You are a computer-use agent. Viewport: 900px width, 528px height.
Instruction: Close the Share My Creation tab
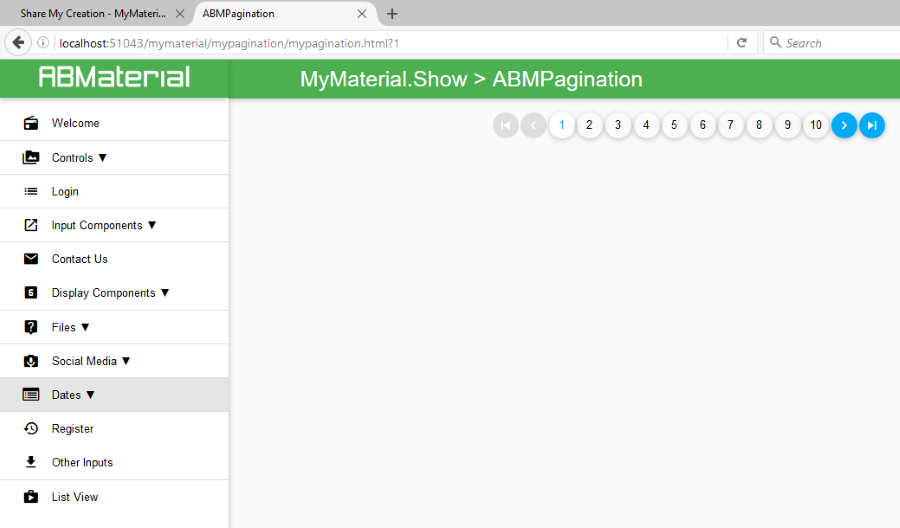click(180, 14)
